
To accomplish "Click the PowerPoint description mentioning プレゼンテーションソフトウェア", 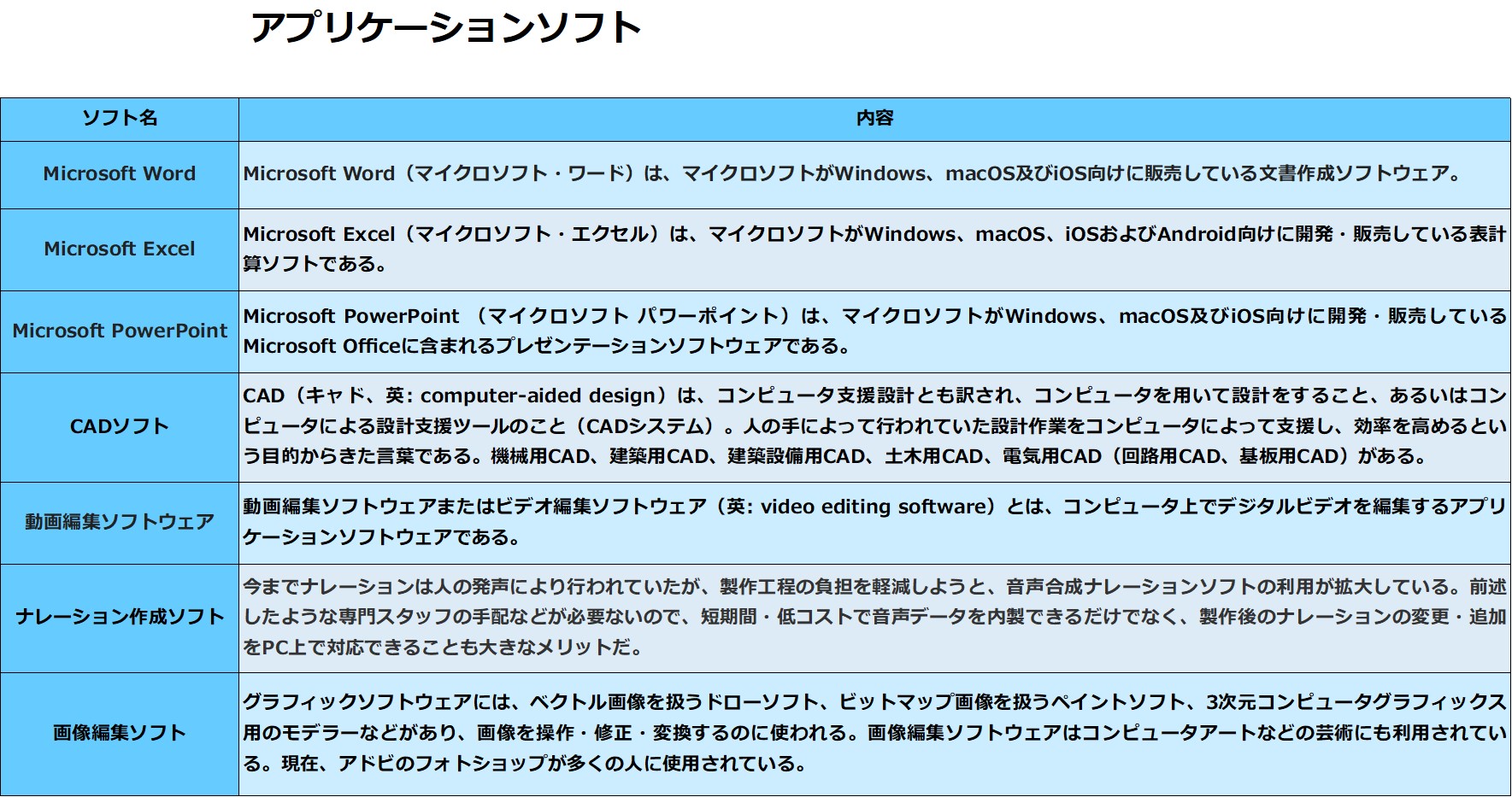I will (874, 331).
